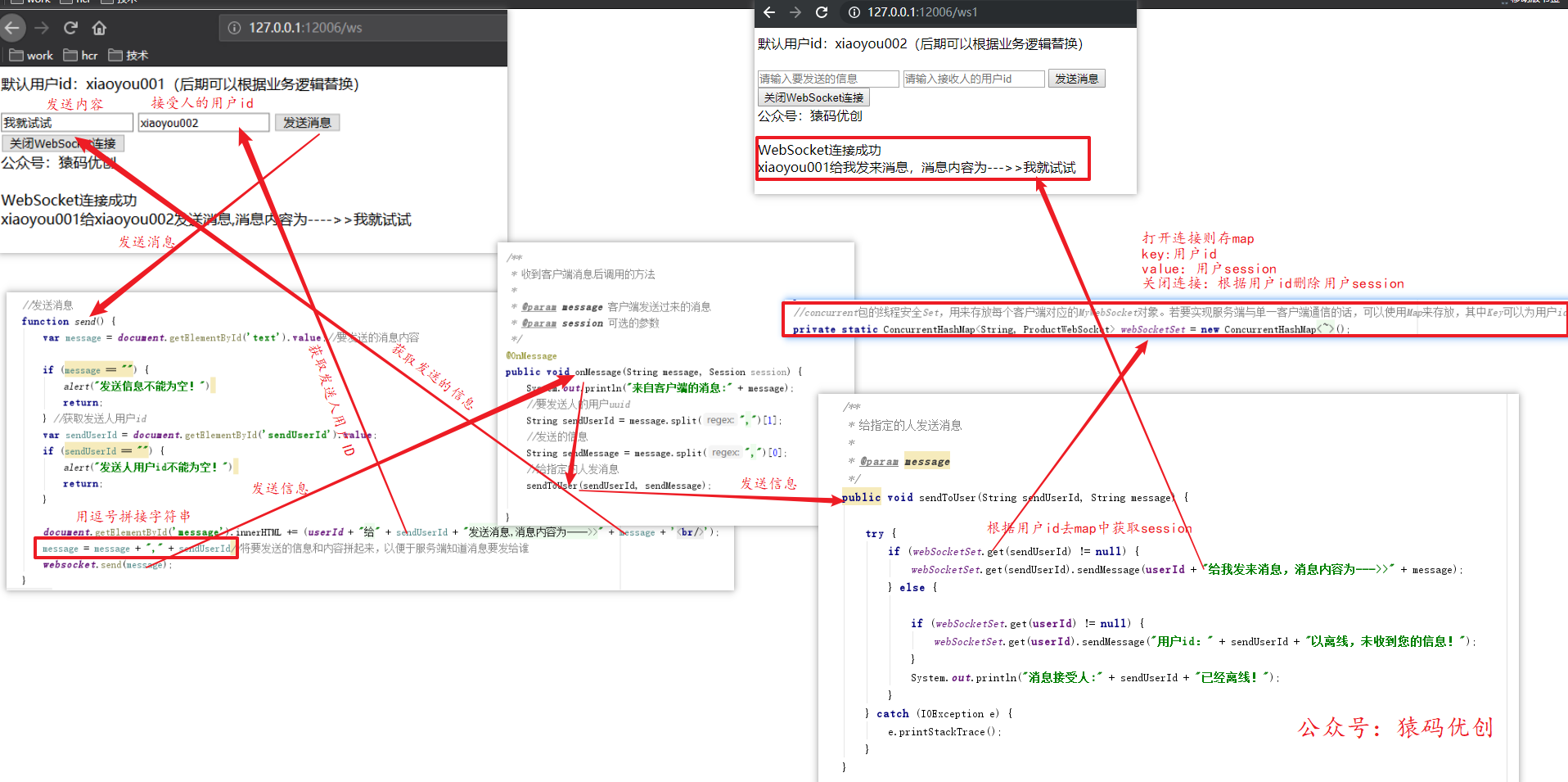Focus the ws1 browser address bar
Viewport: 1568px width, 782px height.
point(988,12)
